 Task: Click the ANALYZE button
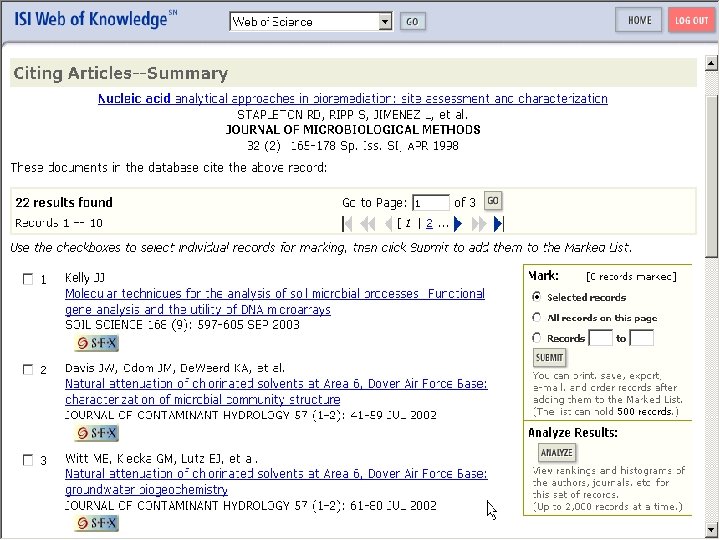pyautogui.click(x=557, y=453)
